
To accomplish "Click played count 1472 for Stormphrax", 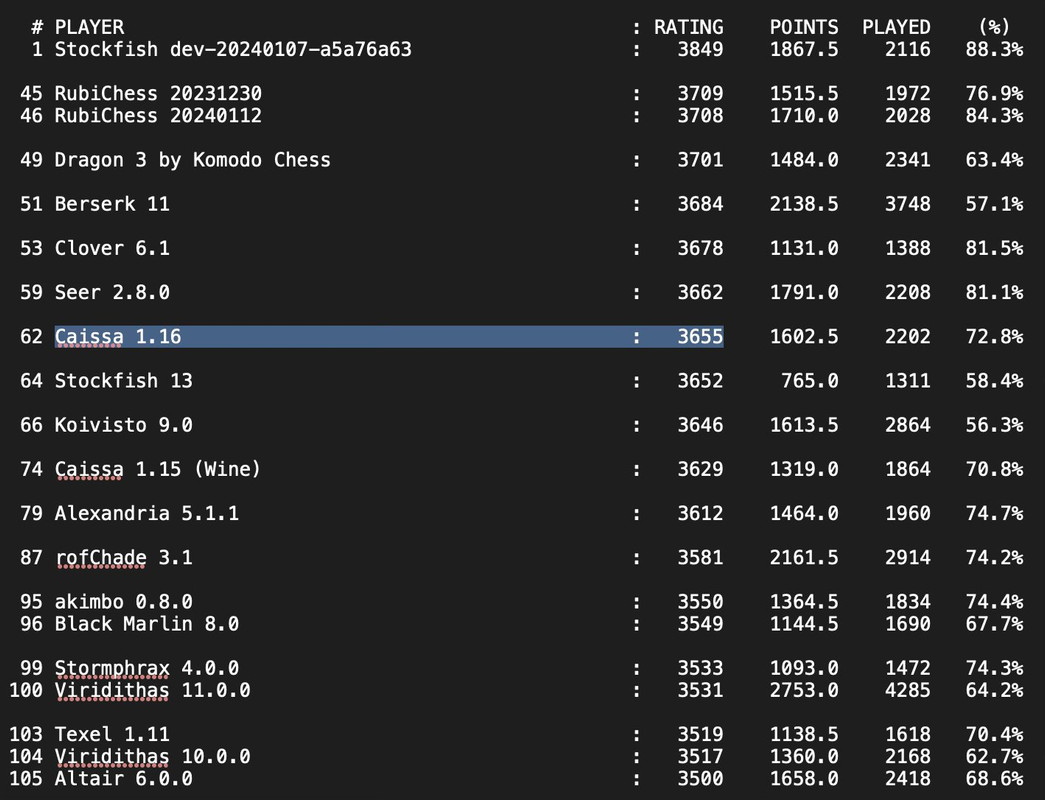I will pos(907,668).
